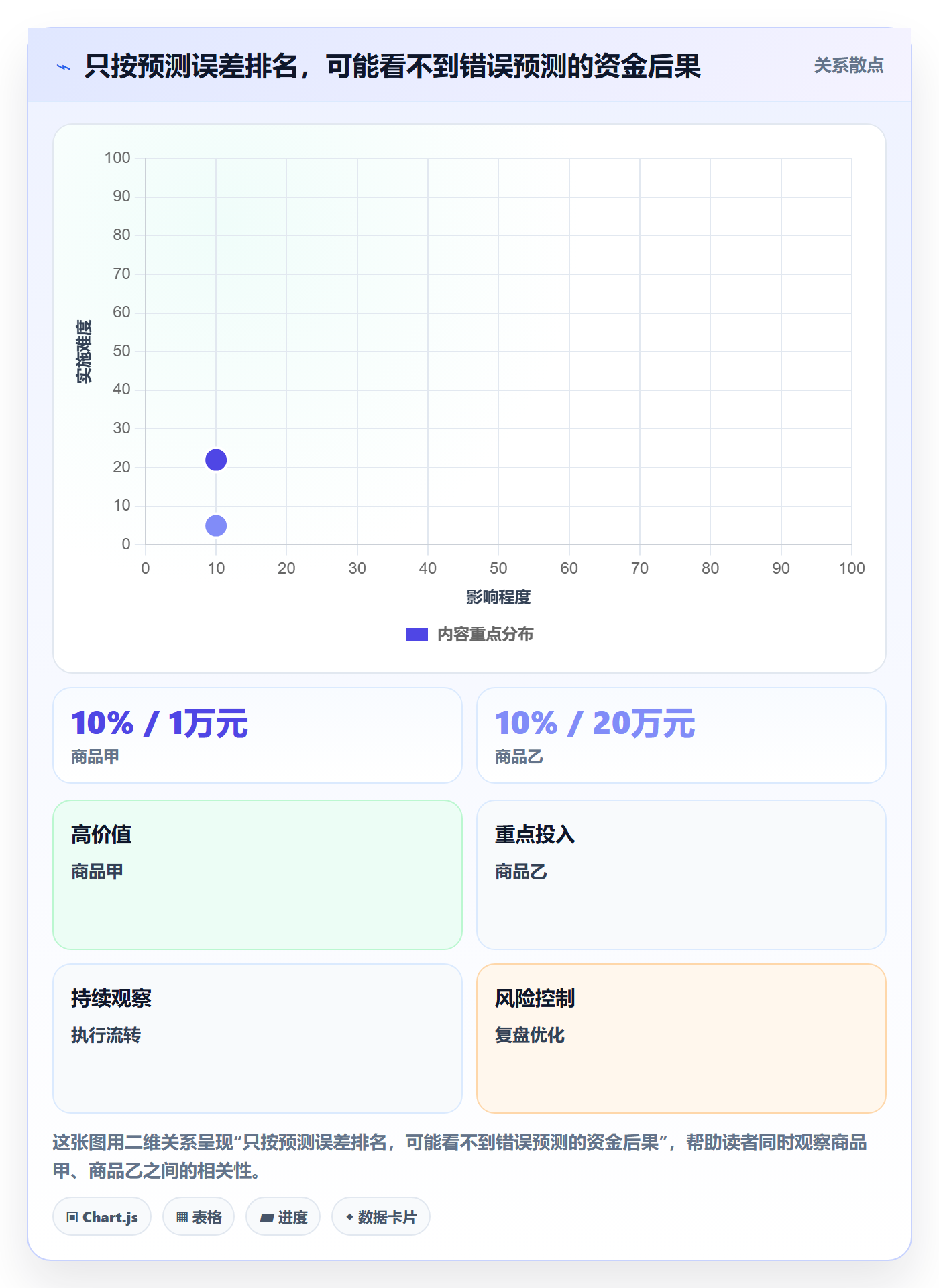Click the 影响程度 x-axis title
This screenshot has width=939, height=1288.
[498, 597]
